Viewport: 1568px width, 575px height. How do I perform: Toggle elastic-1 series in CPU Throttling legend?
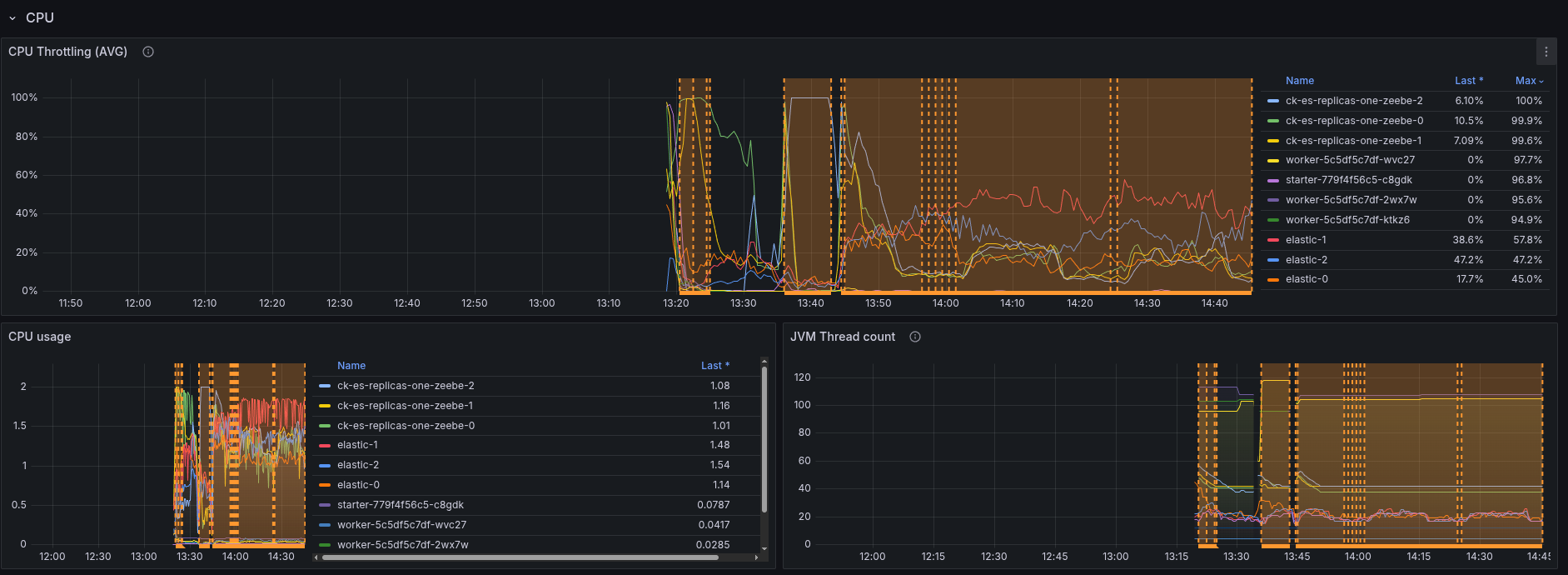tap(1306, 240)
